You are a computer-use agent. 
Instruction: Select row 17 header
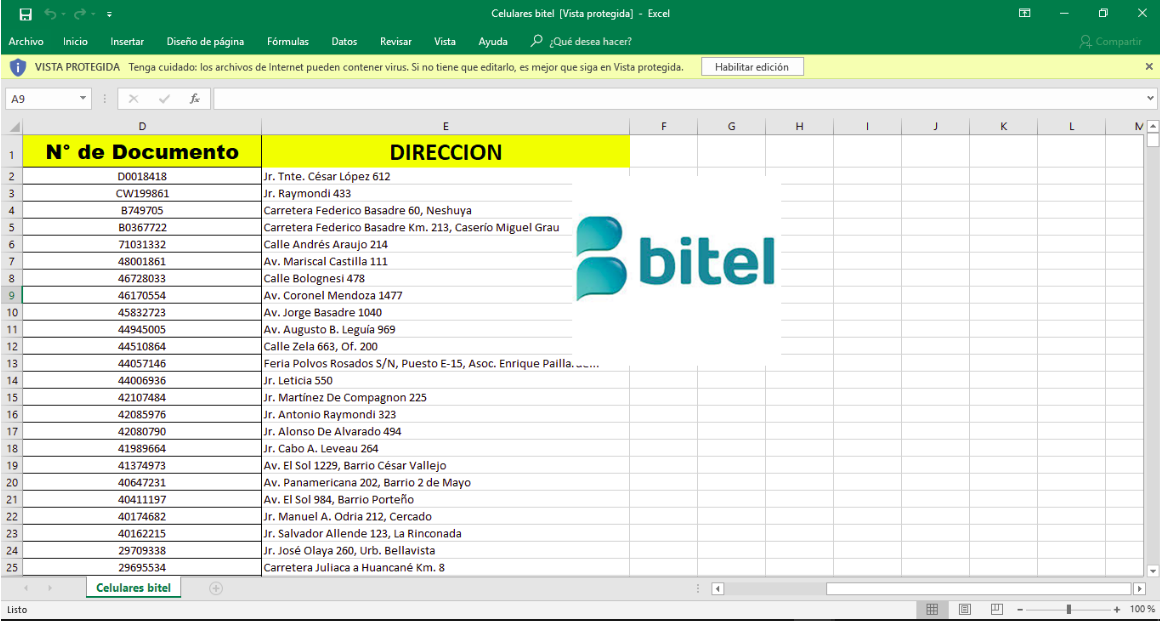[x=11, y=432]
